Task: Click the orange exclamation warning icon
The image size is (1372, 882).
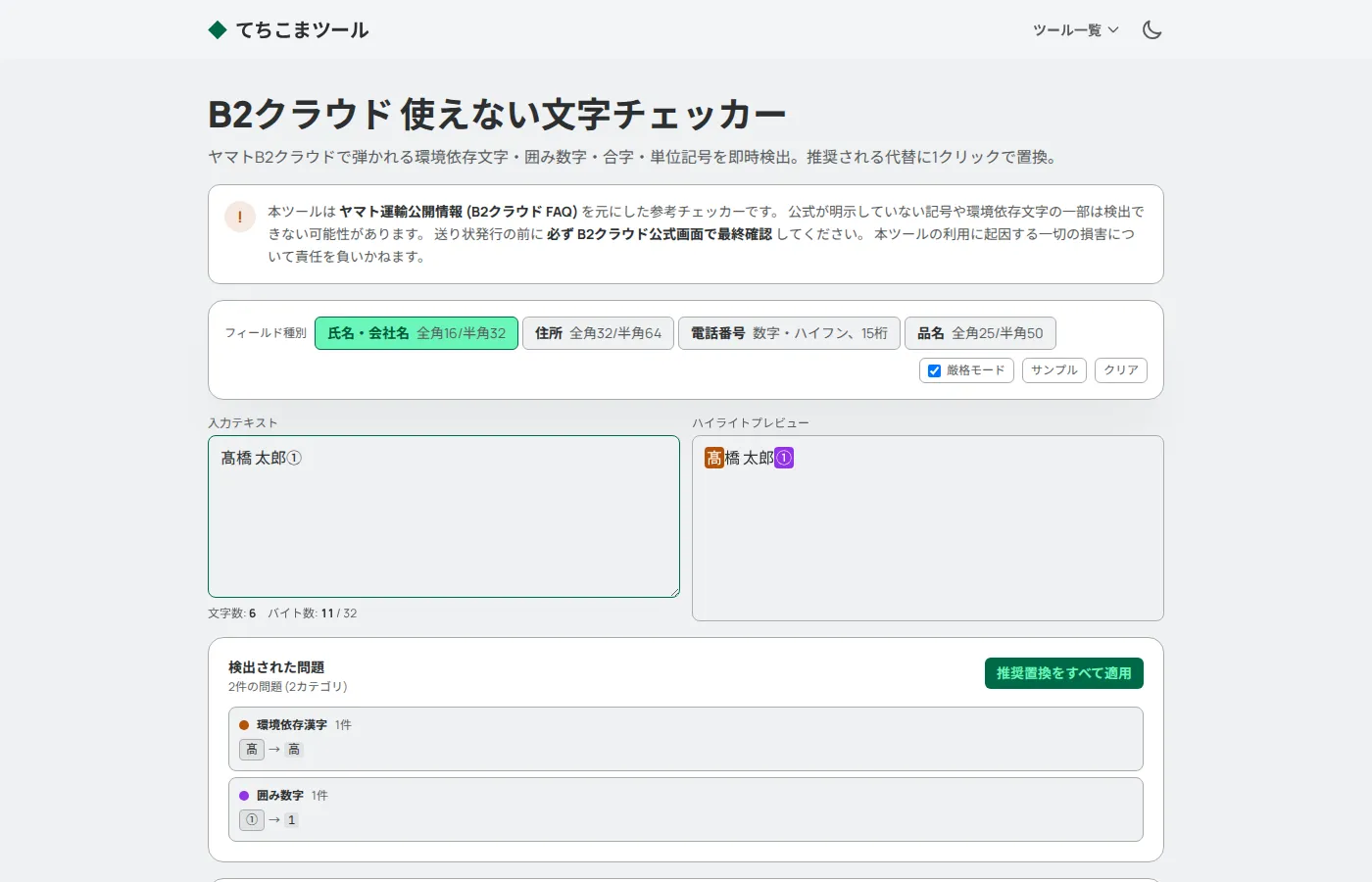Action: 240,217
